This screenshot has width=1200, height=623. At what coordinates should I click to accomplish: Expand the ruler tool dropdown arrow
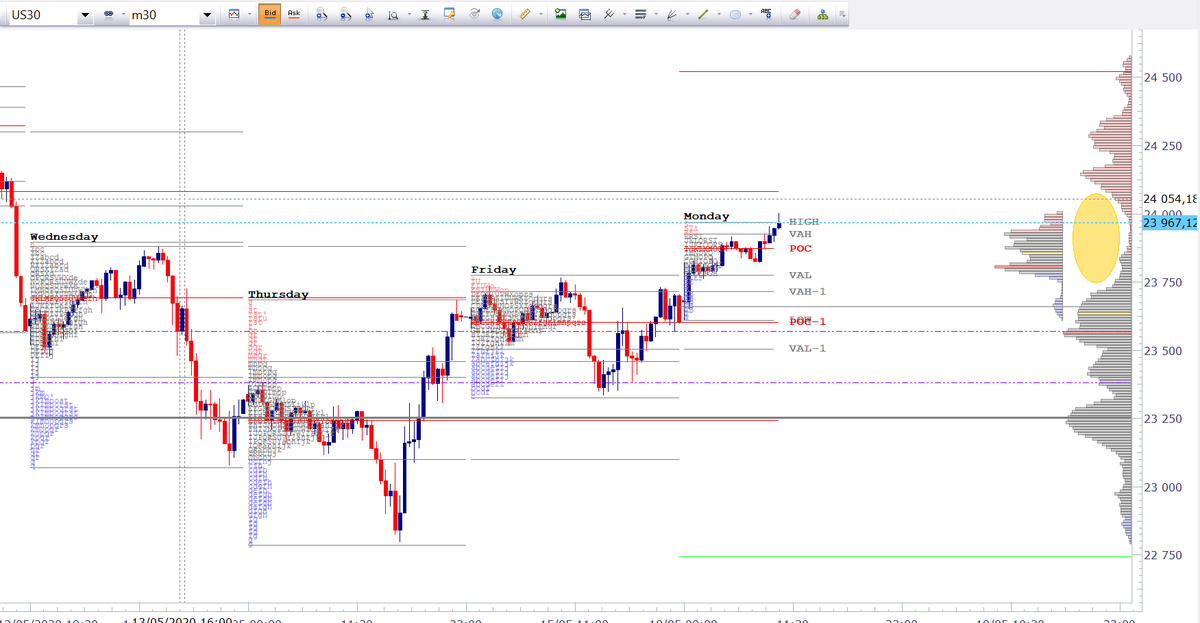[539, 15]
